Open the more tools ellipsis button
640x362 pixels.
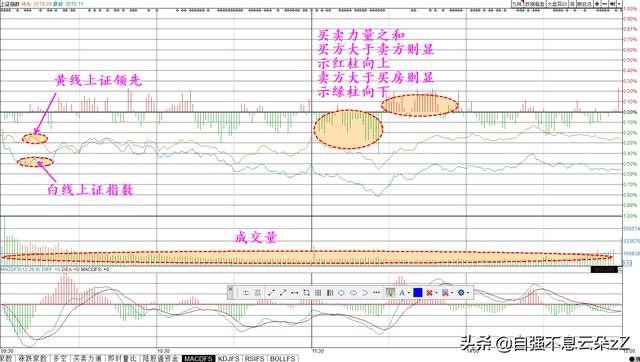click(376, 293)
